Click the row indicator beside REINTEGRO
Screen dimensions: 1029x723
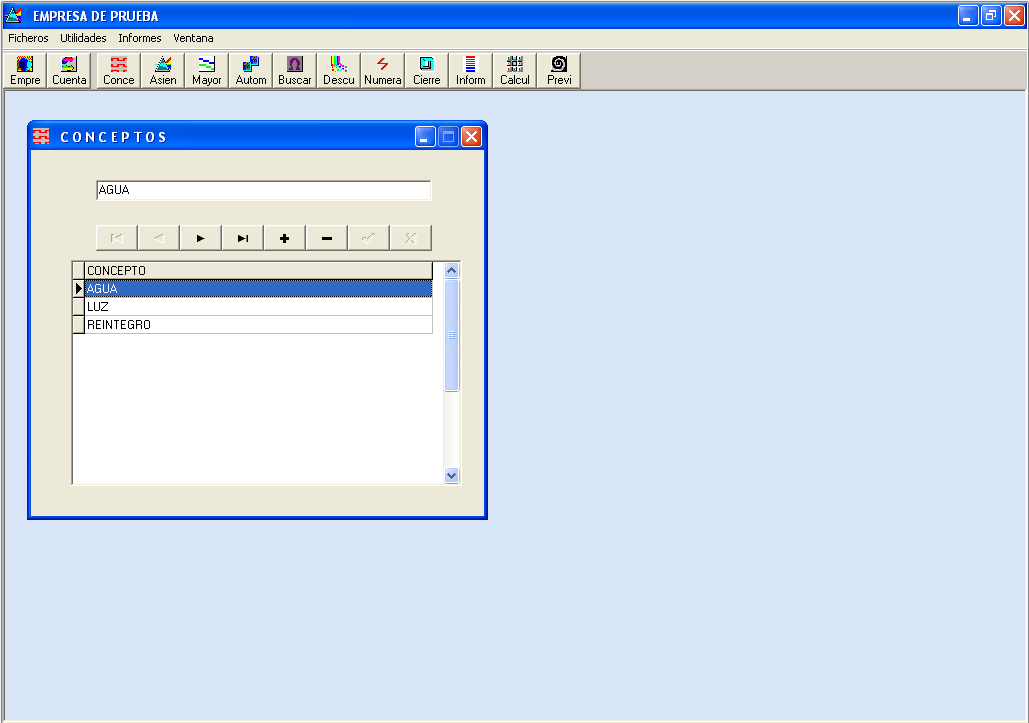point(79,325)
